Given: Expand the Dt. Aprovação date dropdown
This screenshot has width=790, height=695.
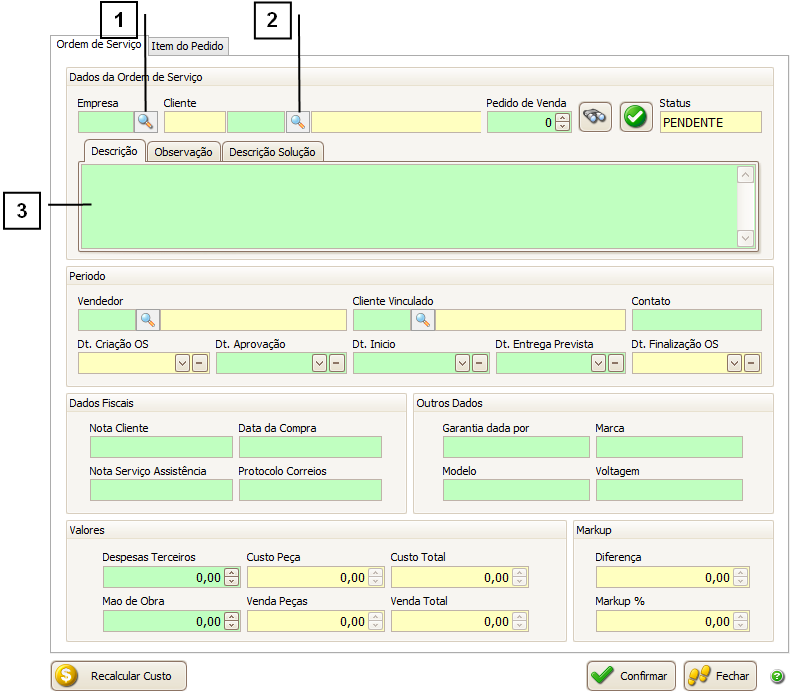Looking at the screenshot, I should 319,363.
